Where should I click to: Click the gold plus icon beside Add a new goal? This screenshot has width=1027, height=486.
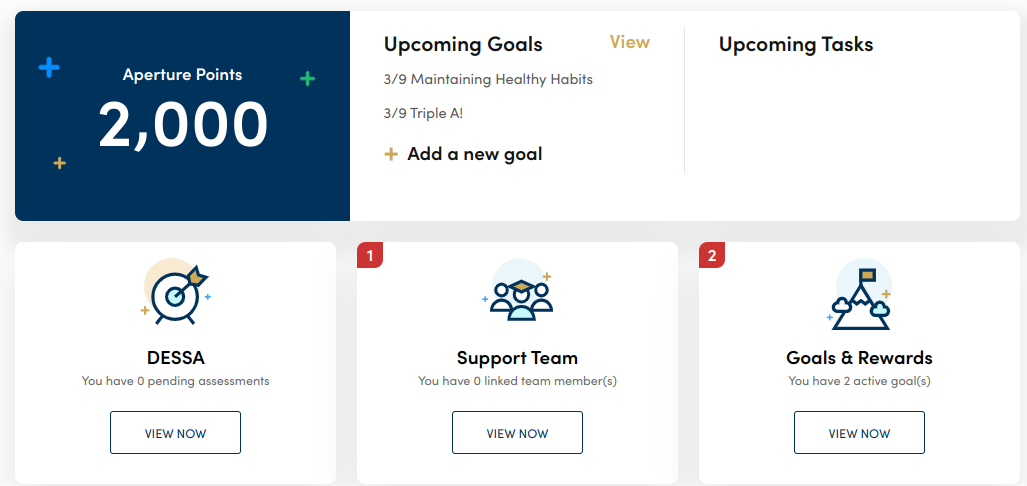coord(391,154)
